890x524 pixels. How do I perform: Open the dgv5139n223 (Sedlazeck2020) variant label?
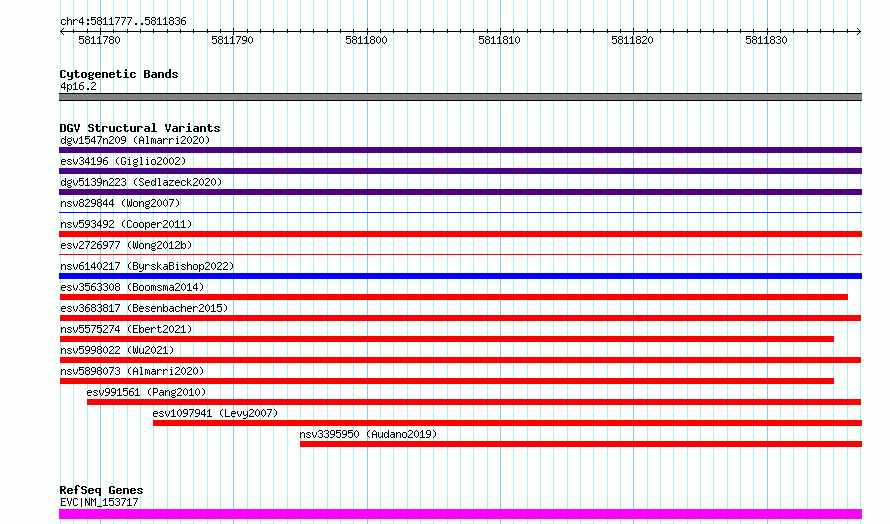pos(141,182)
